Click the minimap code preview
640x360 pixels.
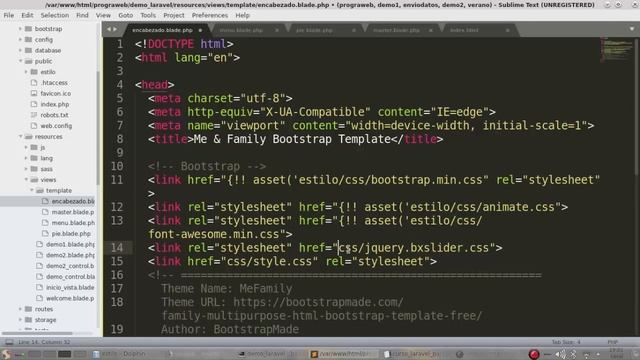616,49
